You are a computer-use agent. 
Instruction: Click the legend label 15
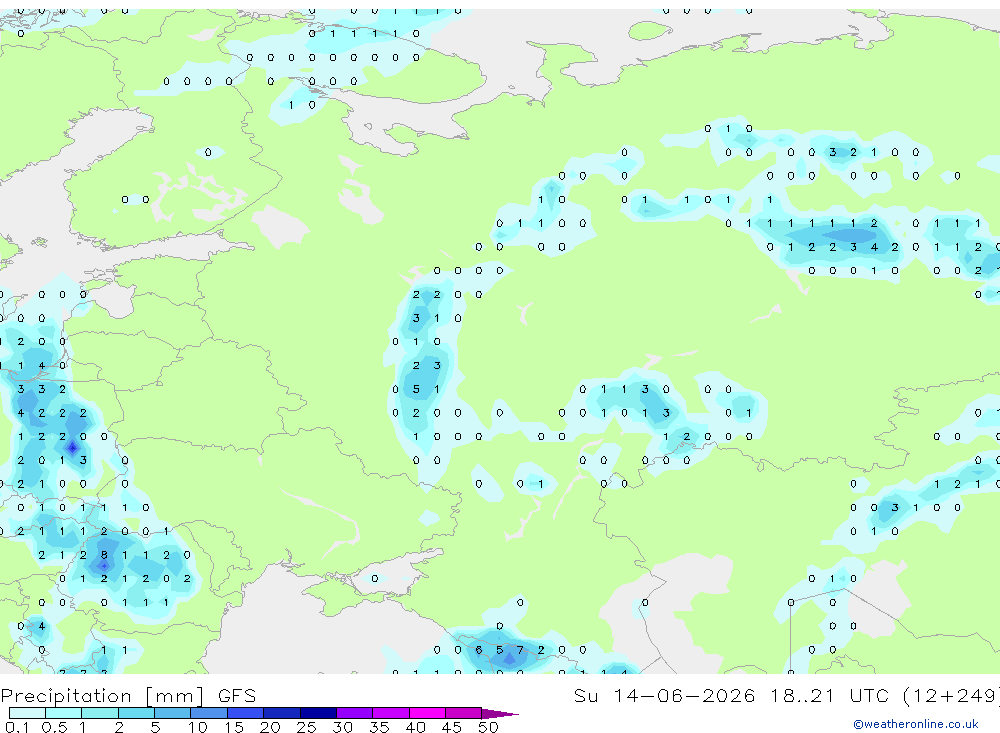point(233,727)
